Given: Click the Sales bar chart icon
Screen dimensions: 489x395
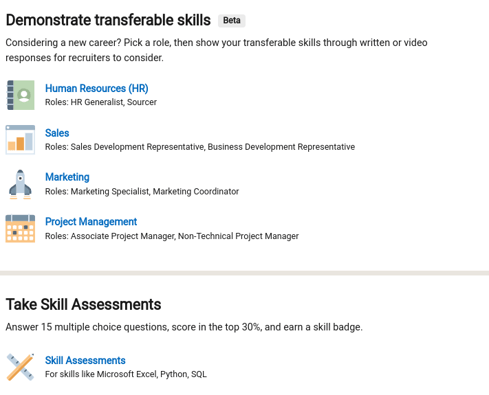Looking at the screenshot, I should tap(20, 140).
